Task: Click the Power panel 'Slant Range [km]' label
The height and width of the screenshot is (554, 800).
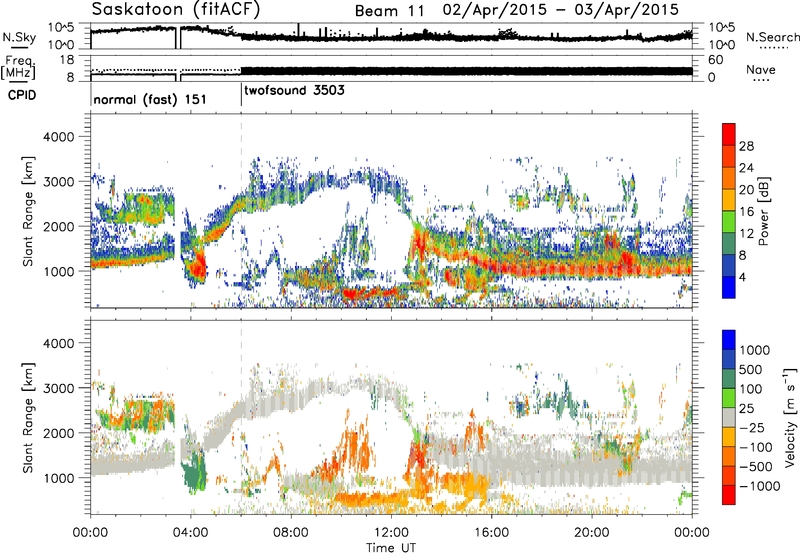Action: pyautogui.click(x=28, y=211)
